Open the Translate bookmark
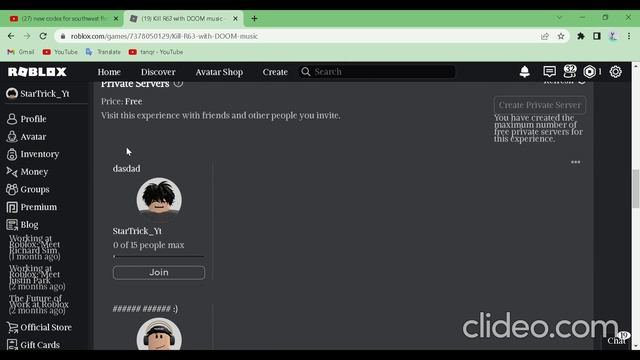This screenshot has width=640, height=360. (x=103, y=52)
